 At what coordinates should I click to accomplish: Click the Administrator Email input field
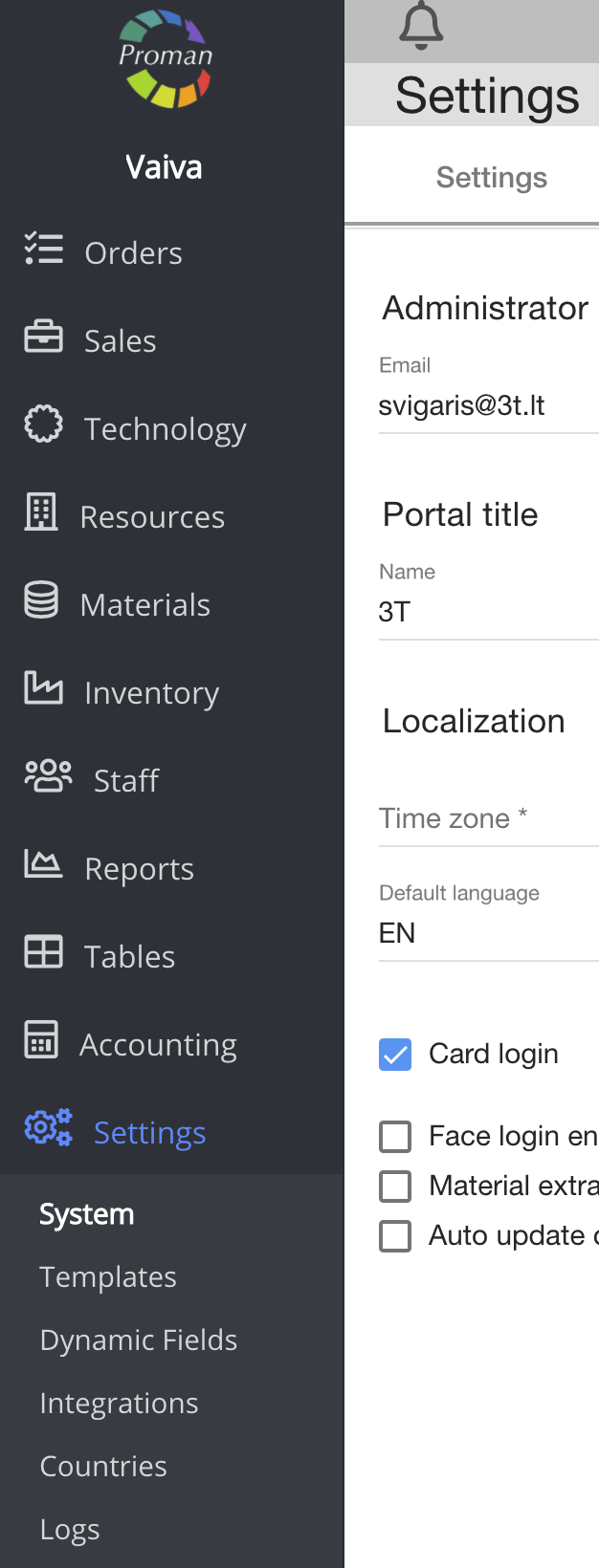[488, 406]
